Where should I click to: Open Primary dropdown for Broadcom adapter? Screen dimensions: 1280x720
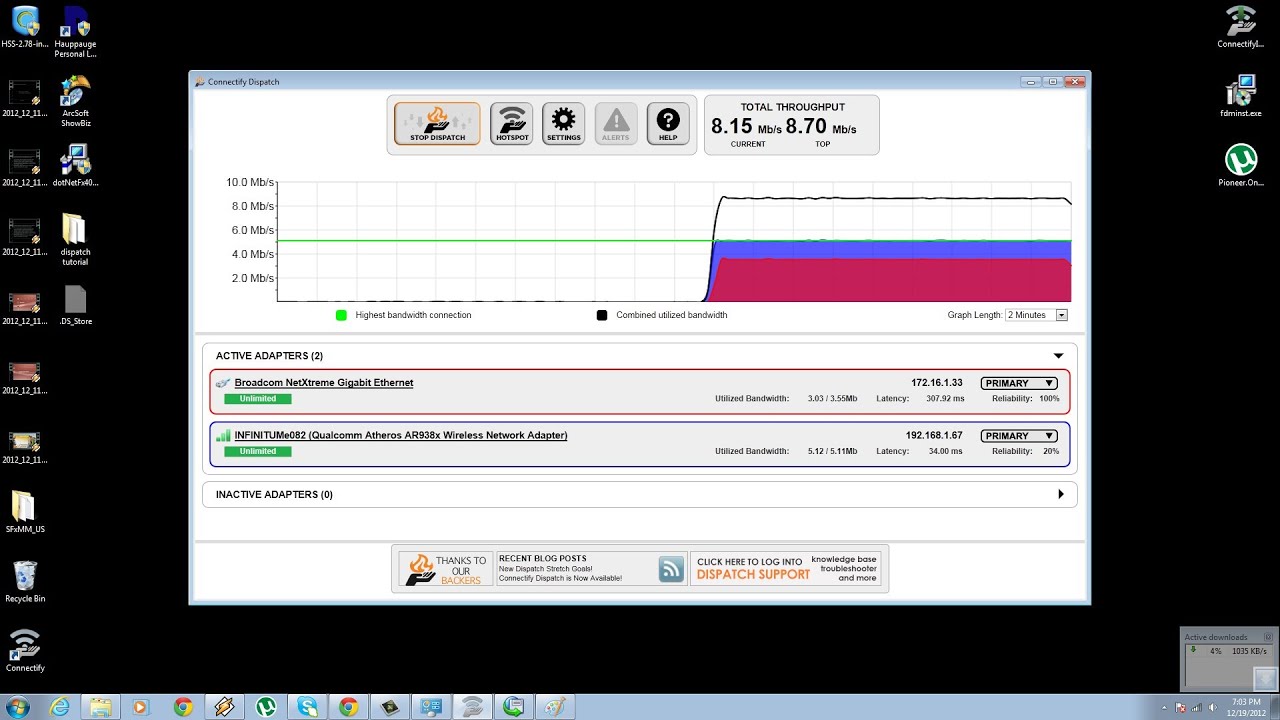coord(1018,383)
